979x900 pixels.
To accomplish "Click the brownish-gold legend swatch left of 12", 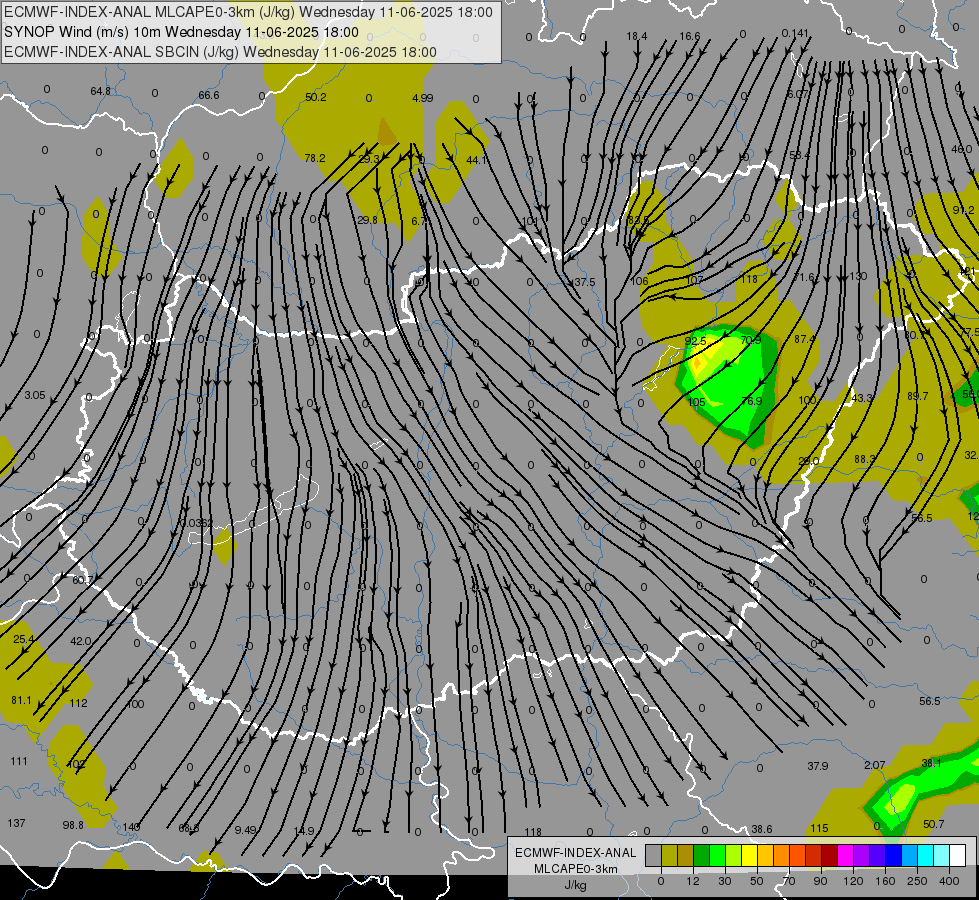I will click(686, 855).
